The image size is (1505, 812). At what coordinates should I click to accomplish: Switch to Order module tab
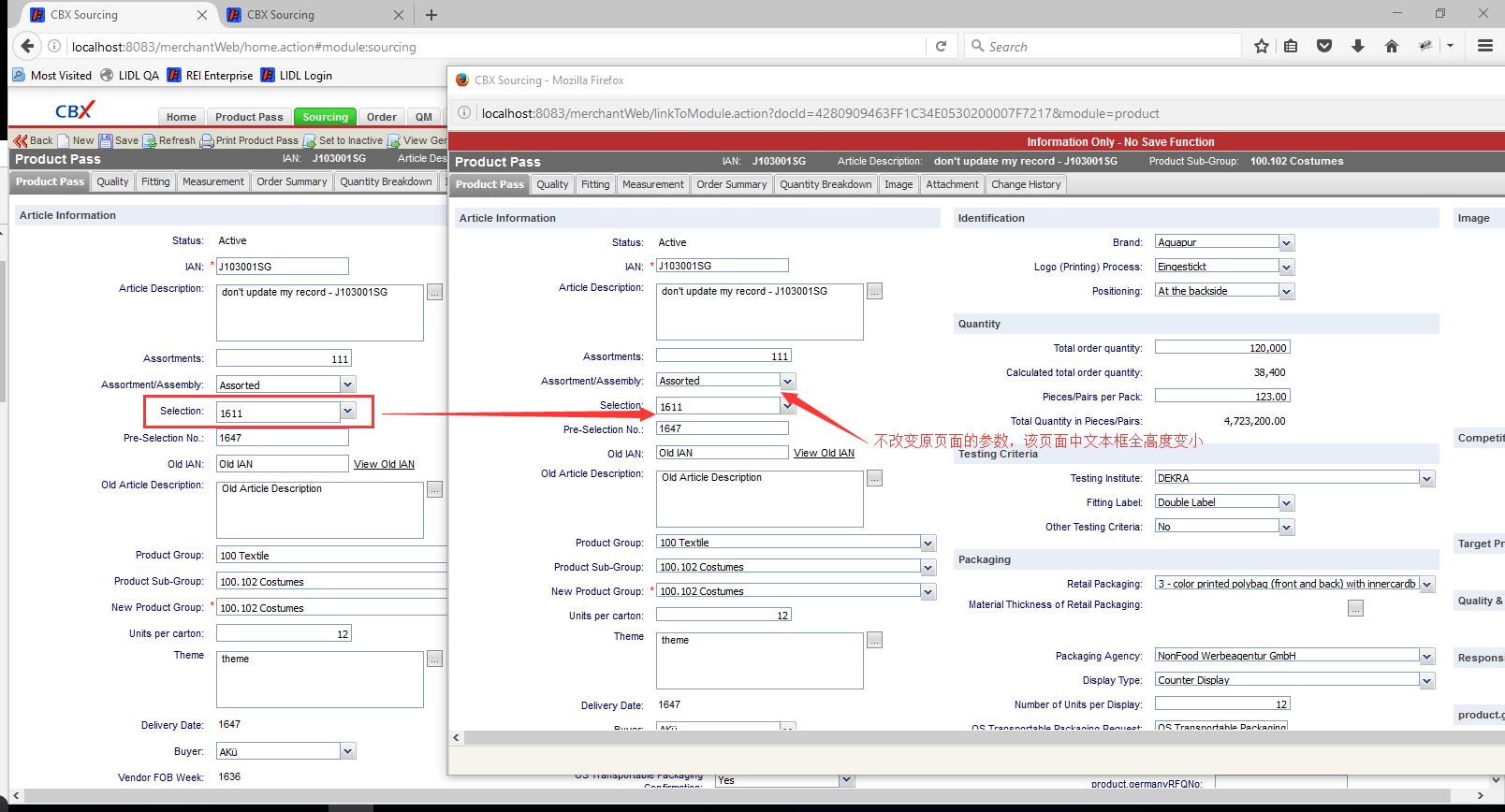[381, 117]
